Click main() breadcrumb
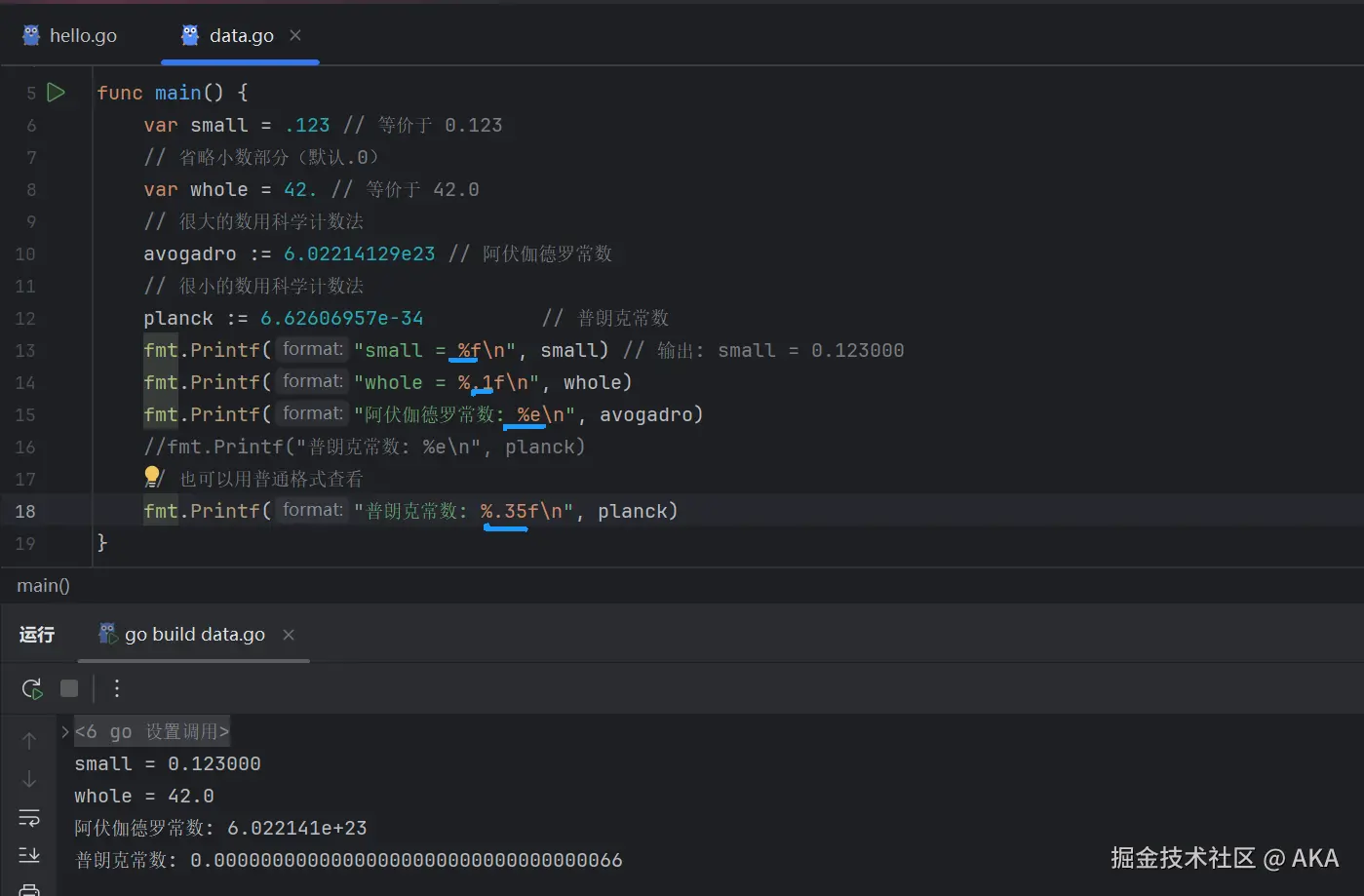Viewport: 1364px width, 896px height. coord(43,586)
